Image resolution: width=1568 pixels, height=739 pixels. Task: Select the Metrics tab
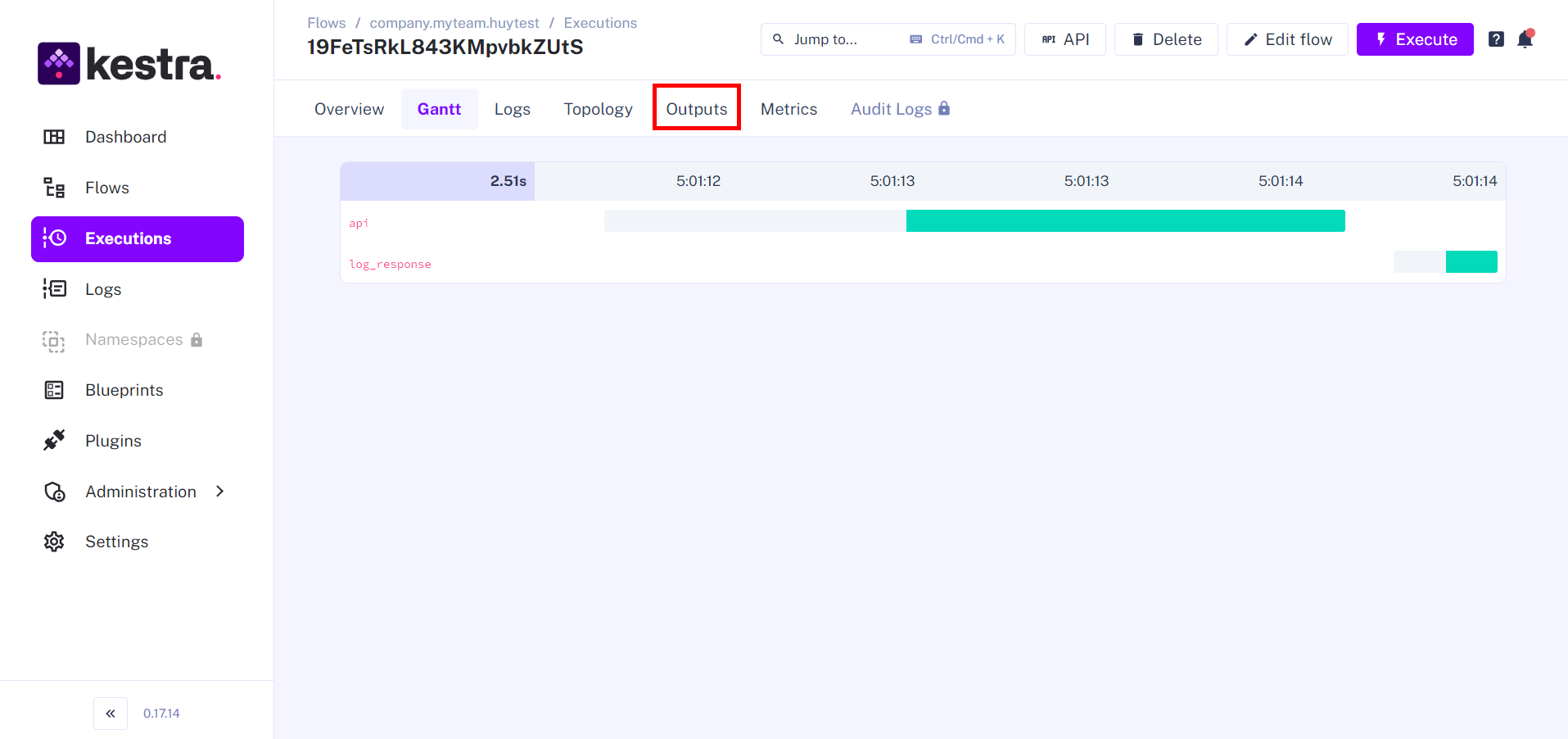(x=789, y=109)
